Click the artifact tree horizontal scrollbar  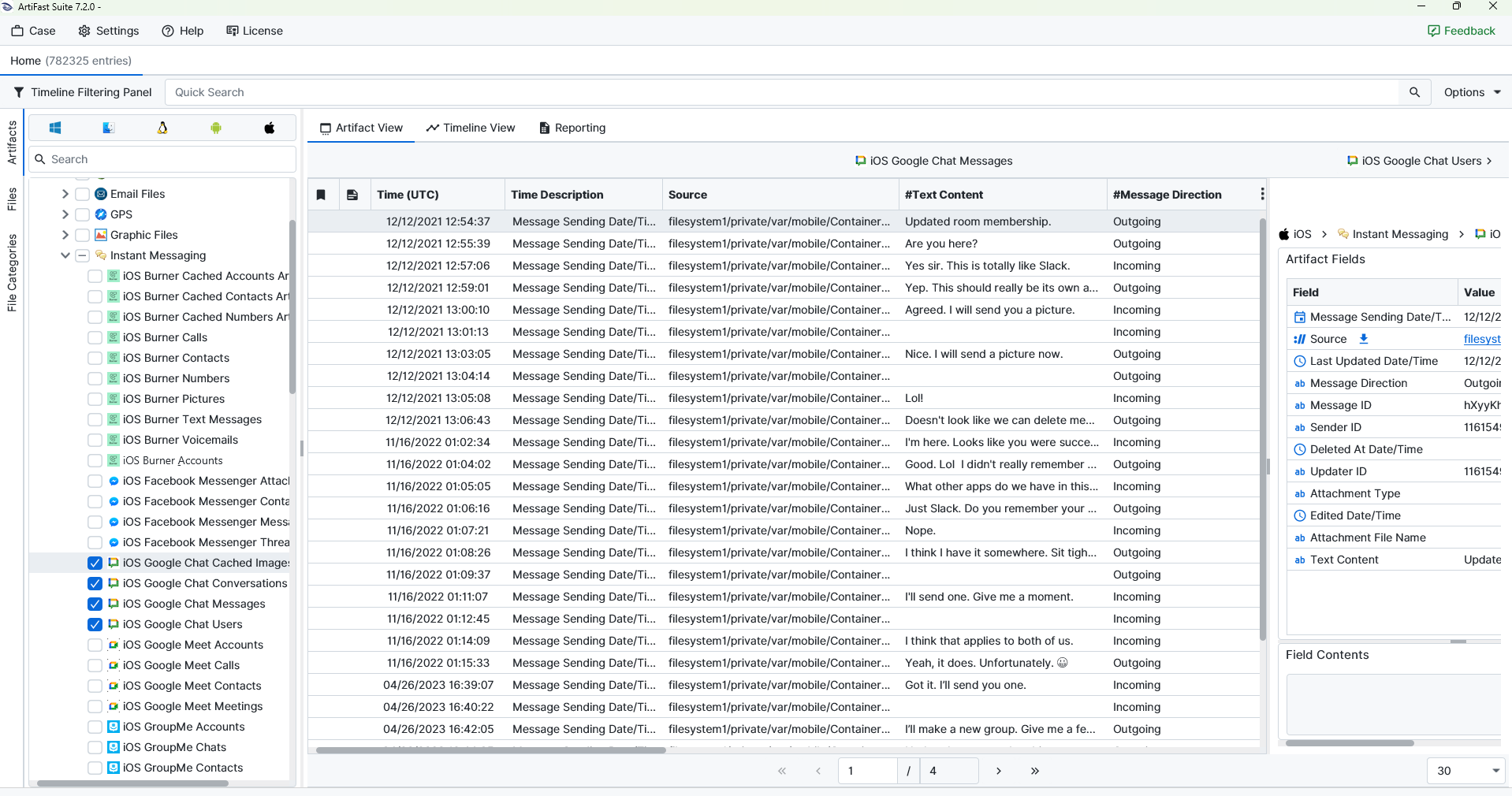coord(132,783)
